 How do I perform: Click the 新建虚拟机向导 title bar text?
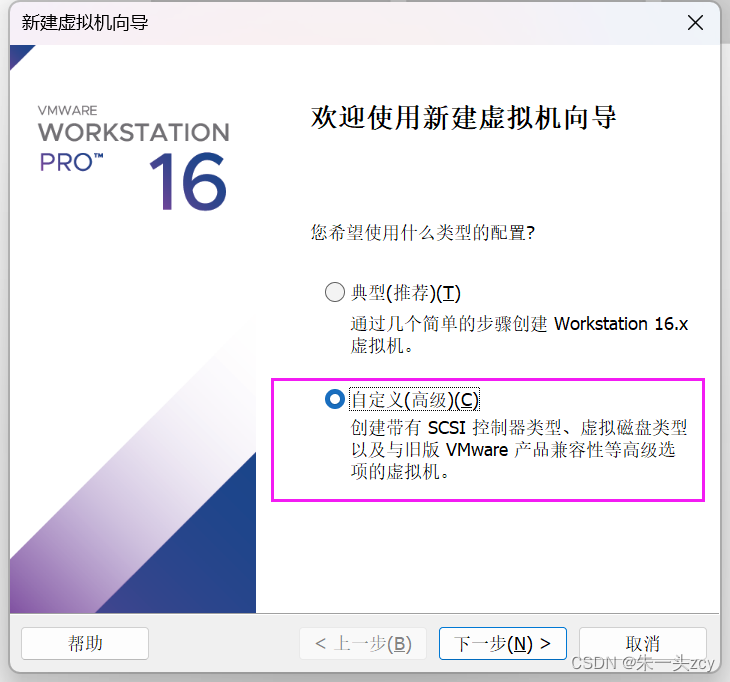click(x=85, y=22)
